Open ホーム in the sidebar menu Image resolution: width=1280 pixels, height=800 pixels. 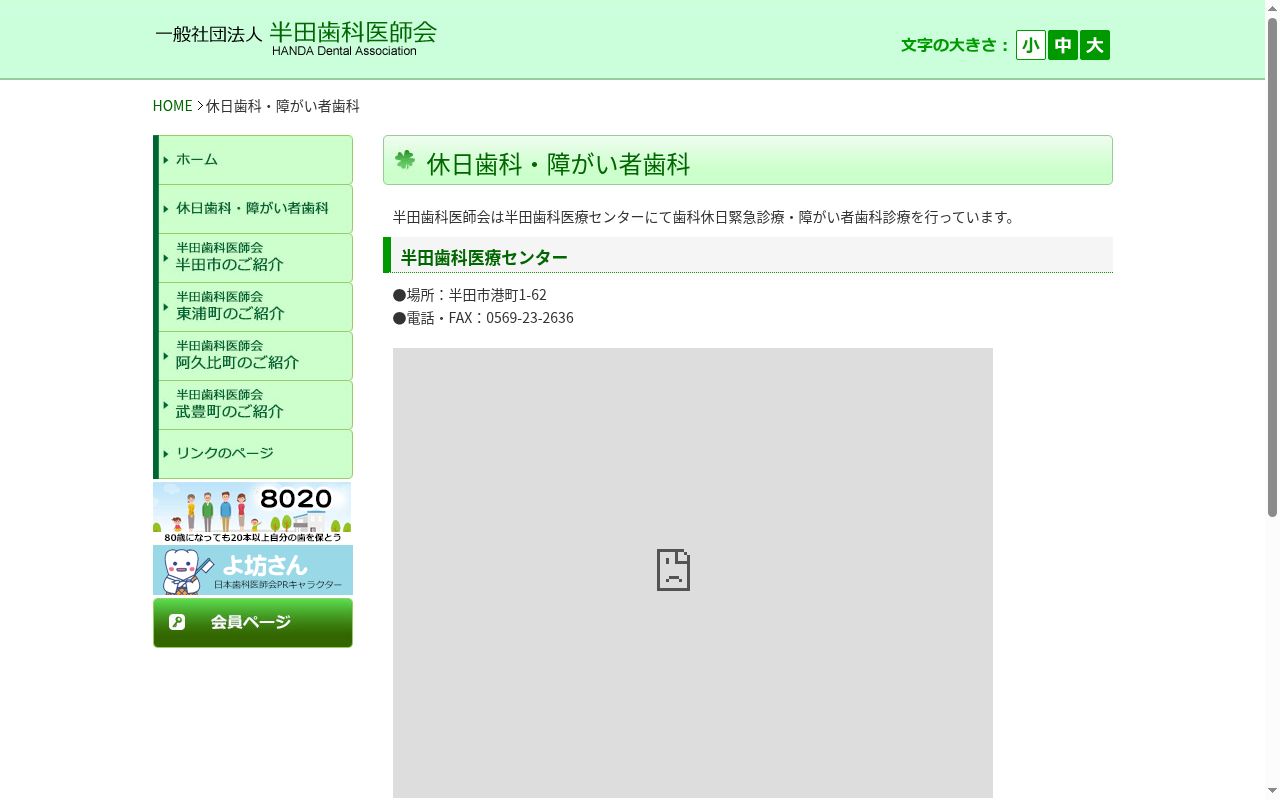[253, 160]
